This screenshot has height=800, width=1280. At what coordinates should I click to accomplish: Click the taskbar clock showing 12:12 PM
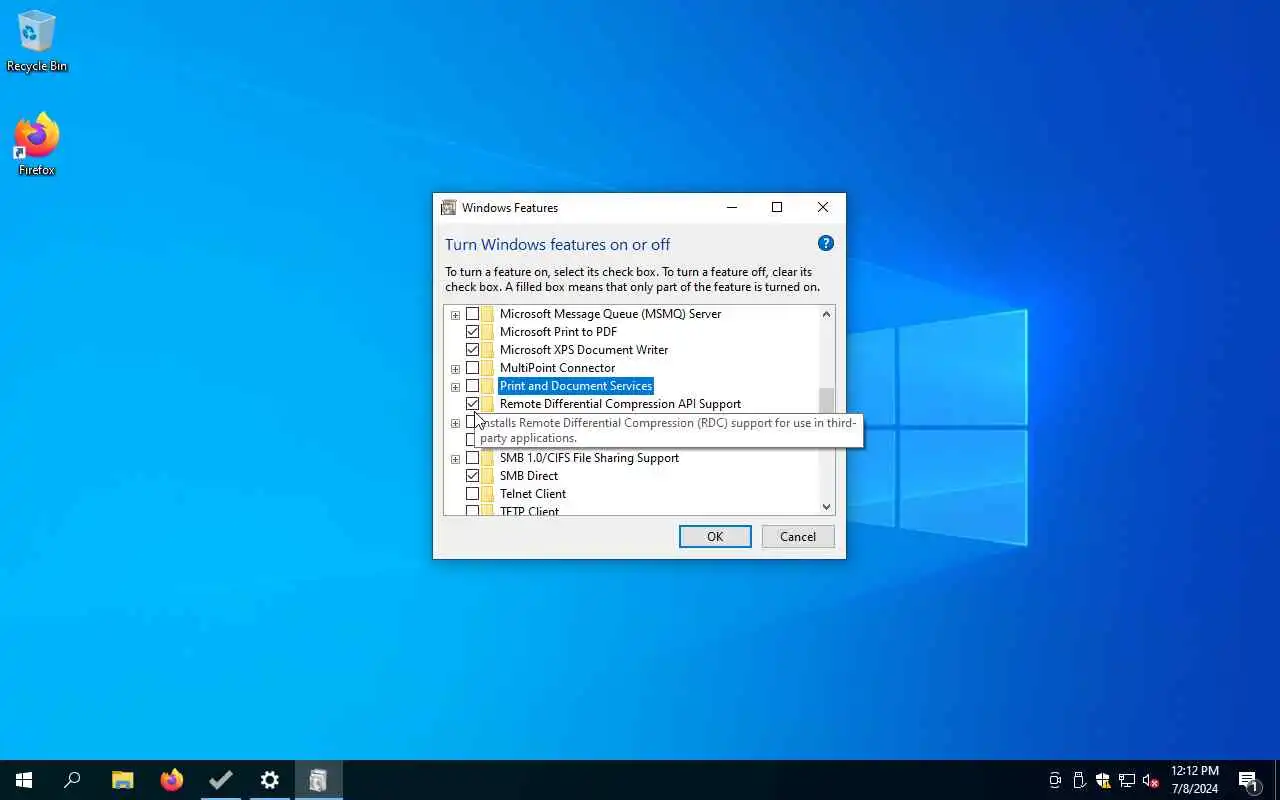point(1195,780)
